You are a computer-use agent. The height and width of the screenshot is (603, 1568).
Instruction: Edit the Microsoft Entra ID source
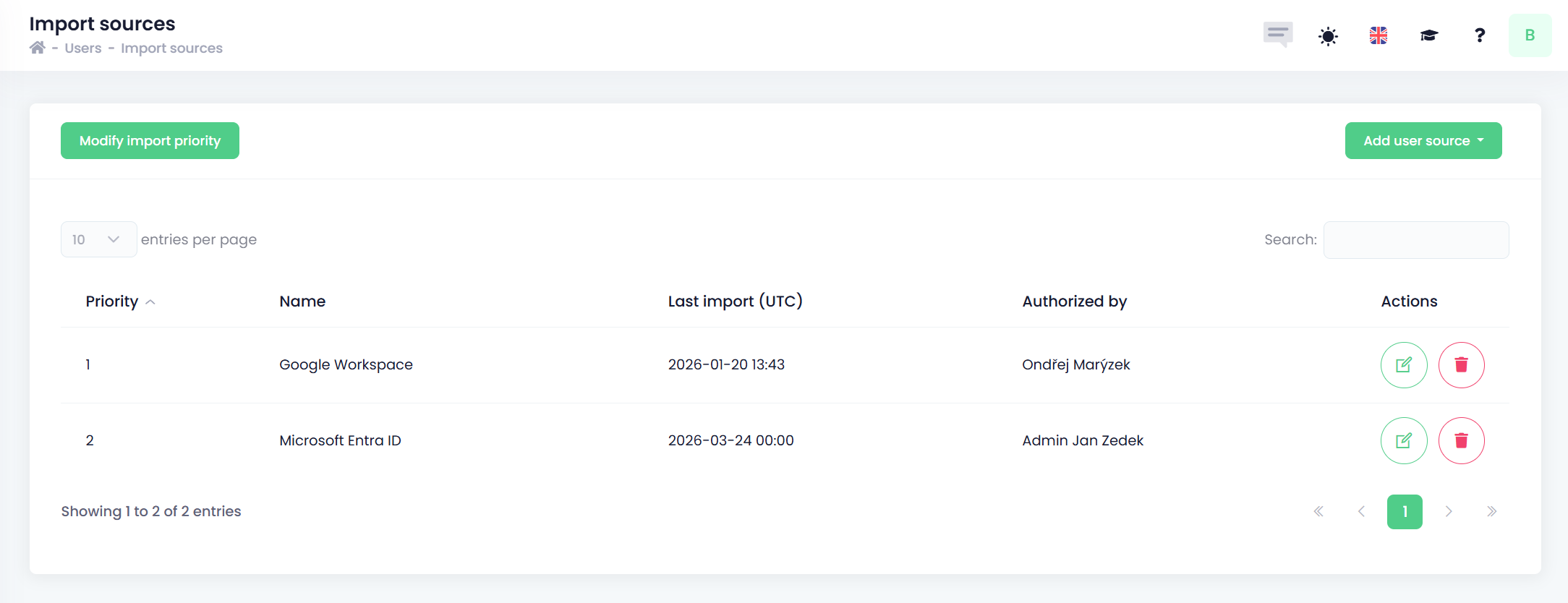[1404, 441]
